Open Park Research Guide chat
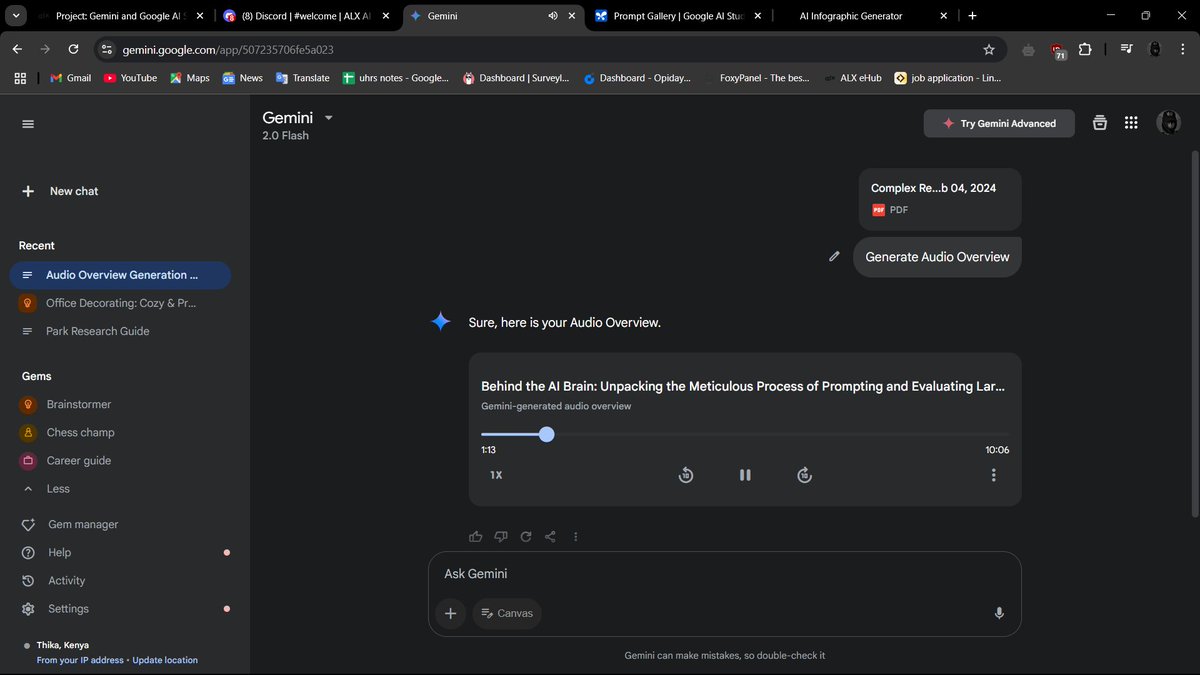Image resolution: width=1200 pixels, height=675 pixels. (x=120, y=331)
